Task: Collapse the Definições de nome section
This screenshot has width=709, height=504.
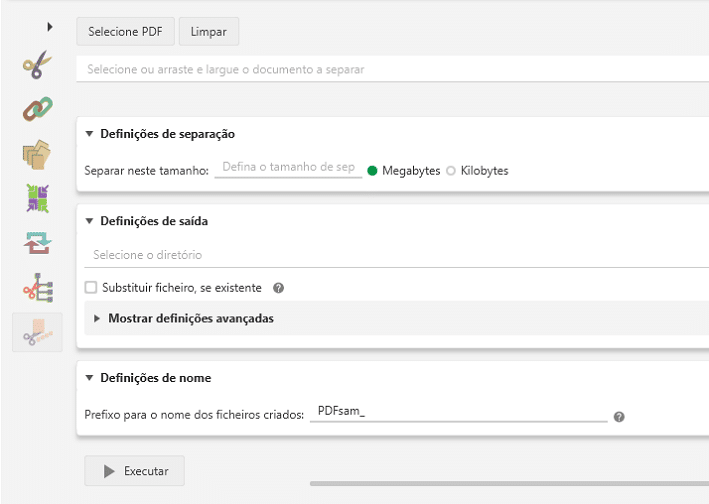Action: (x=89, y=378)
